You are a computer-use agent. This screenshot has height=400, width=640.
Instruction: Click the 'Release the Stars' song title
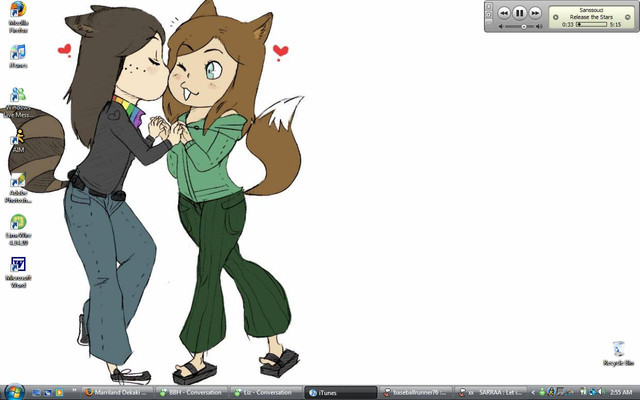coord(591,17)
